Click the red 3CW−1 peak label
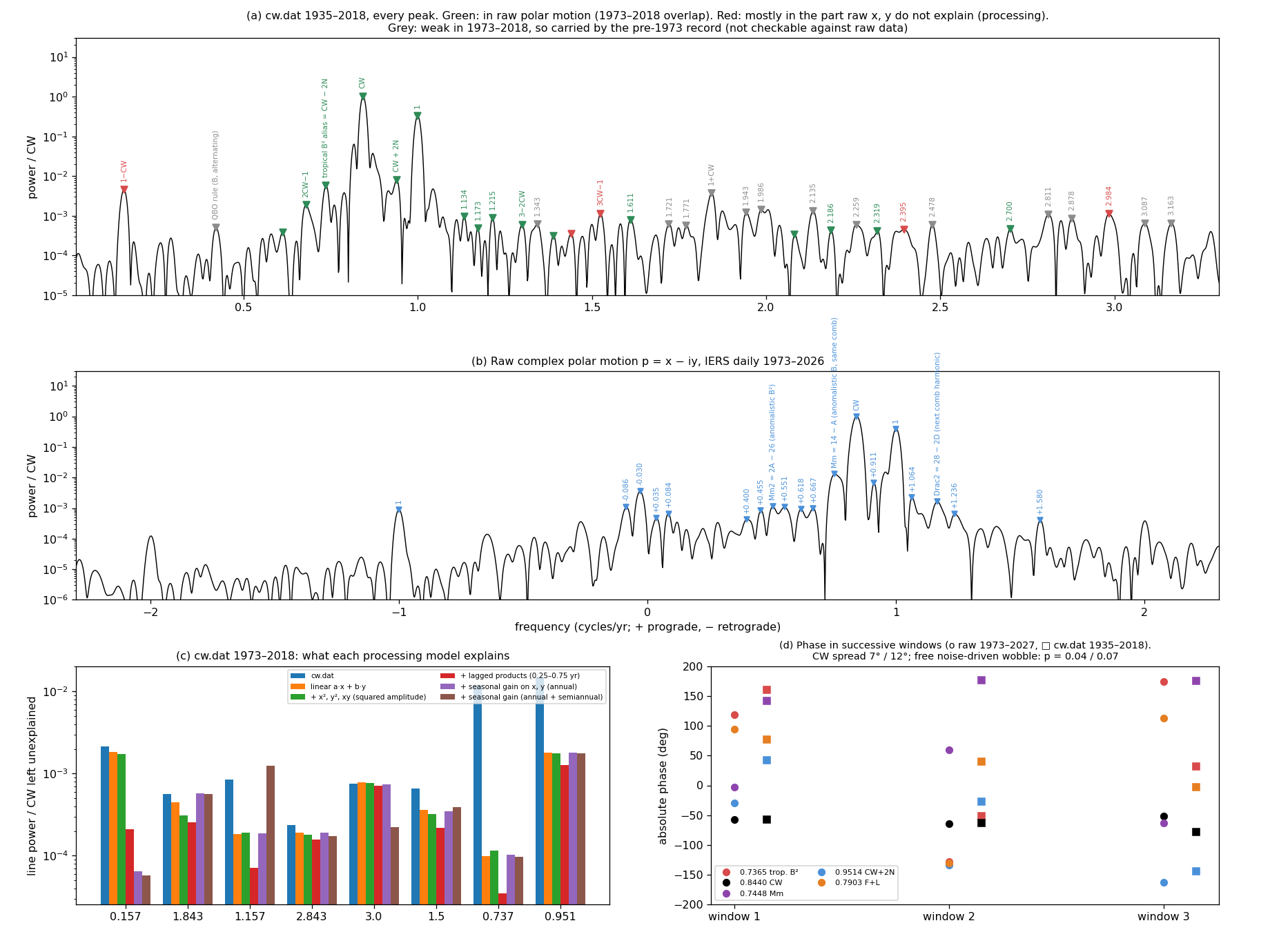Screen dimensions: 1270x952 (x=600, y=192)
